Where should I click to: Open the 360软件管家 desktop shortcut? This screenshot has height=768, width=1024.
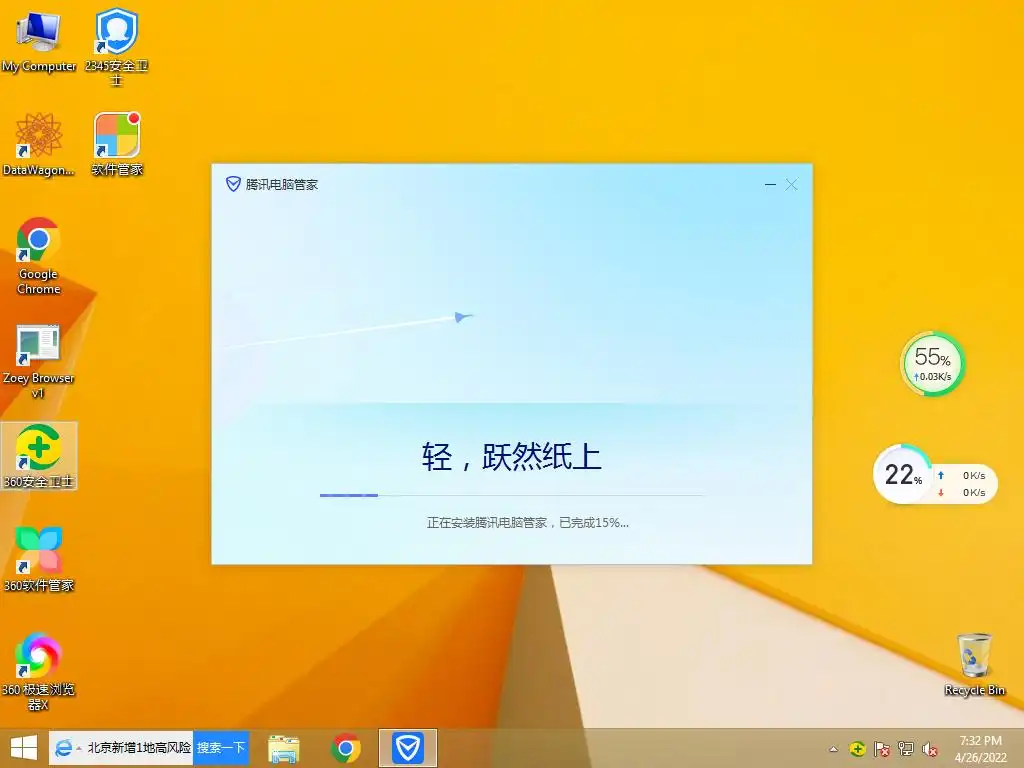pyautogui.click(x=39, y=559)
